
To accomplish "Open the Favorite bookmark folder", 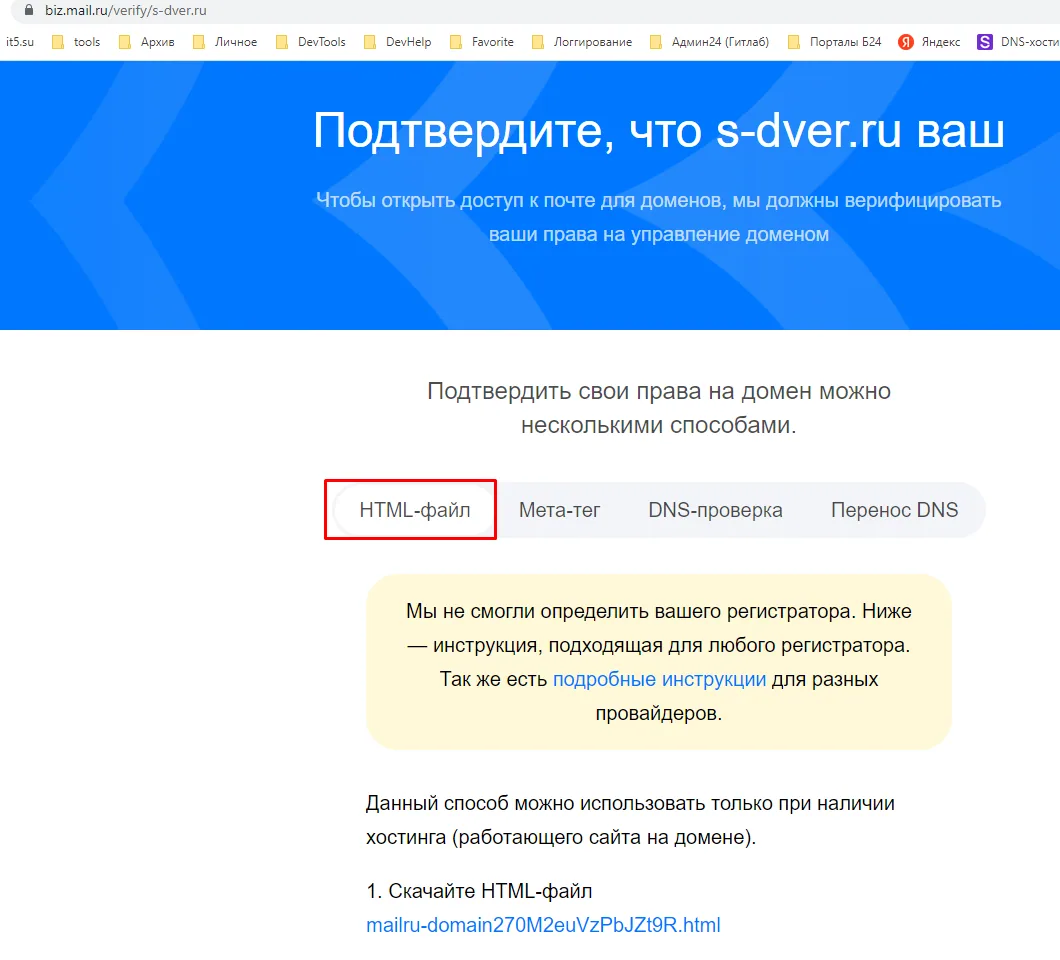I will click(x=482, y=42).
